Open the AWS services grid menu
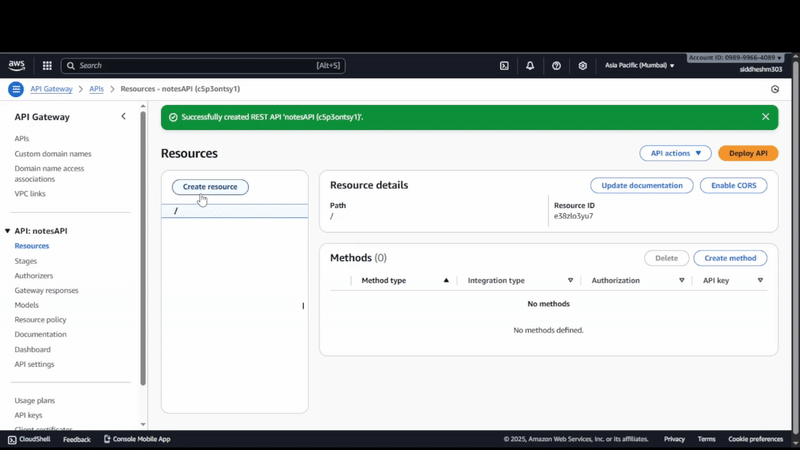This screenshot has width=800, height=450. [x=47, y=65]
